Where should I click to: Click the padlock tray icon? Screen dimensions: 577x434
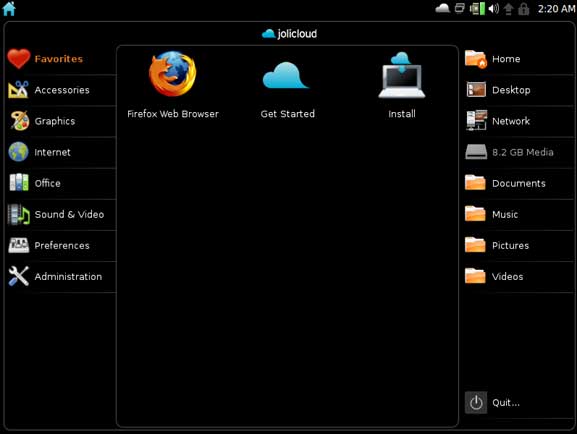click(x=523, y=9)
